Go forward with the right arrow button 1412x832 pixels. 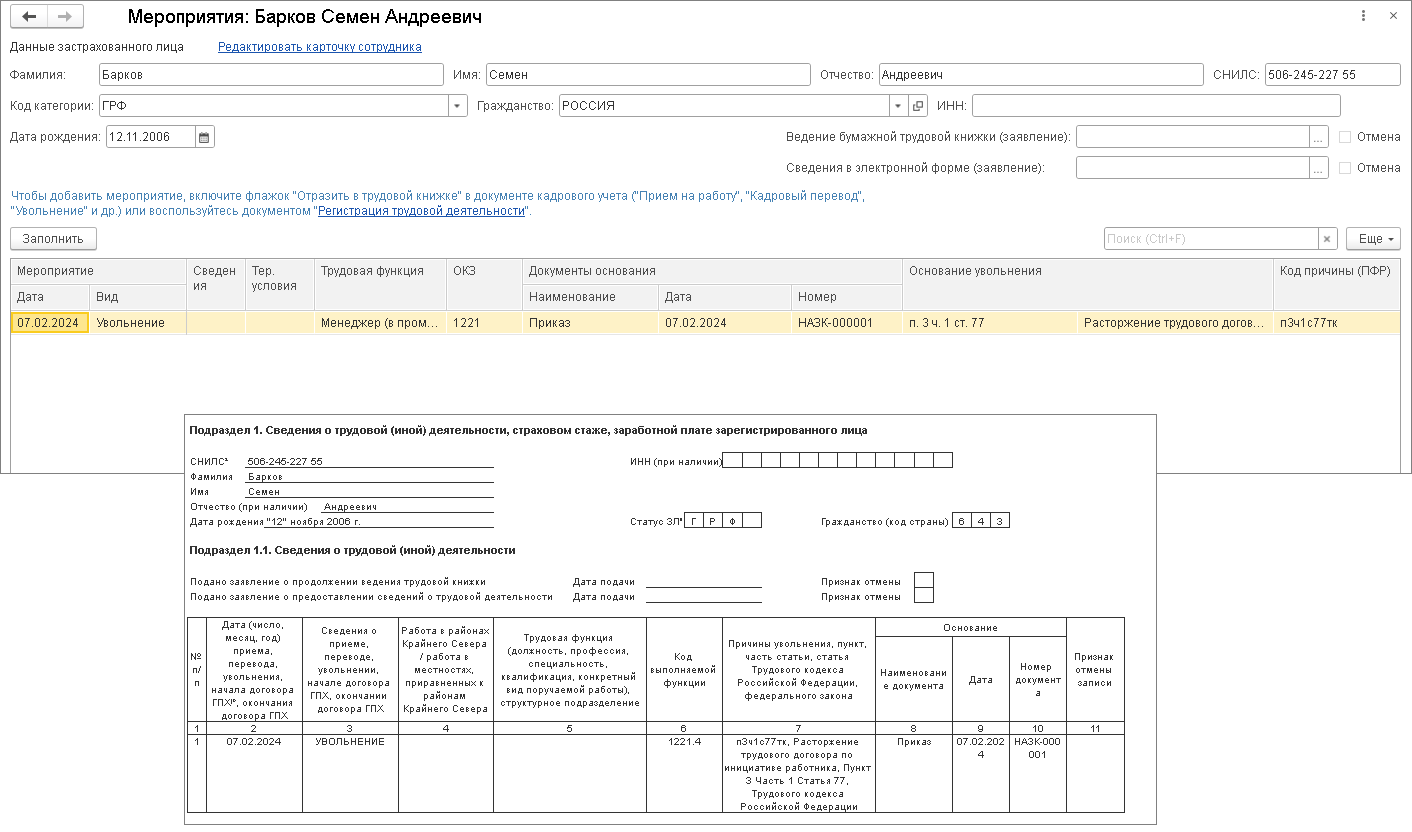(x=65, y=17)
